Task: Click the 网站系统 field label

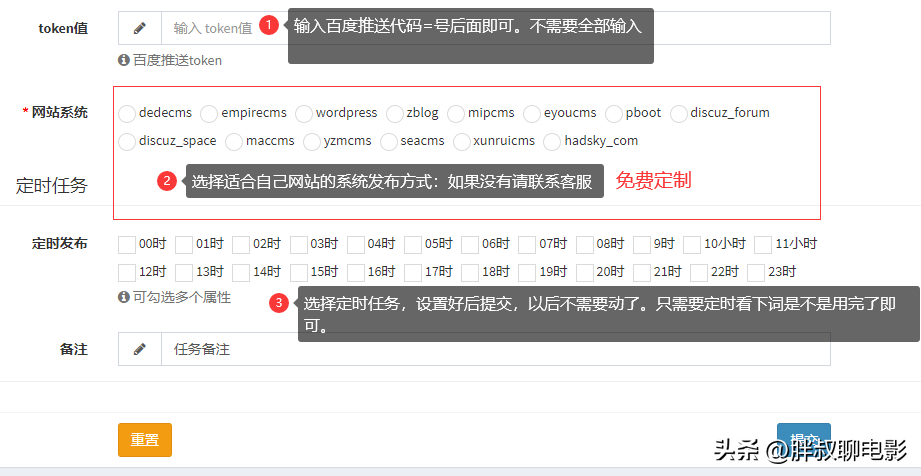Action: 59,112
